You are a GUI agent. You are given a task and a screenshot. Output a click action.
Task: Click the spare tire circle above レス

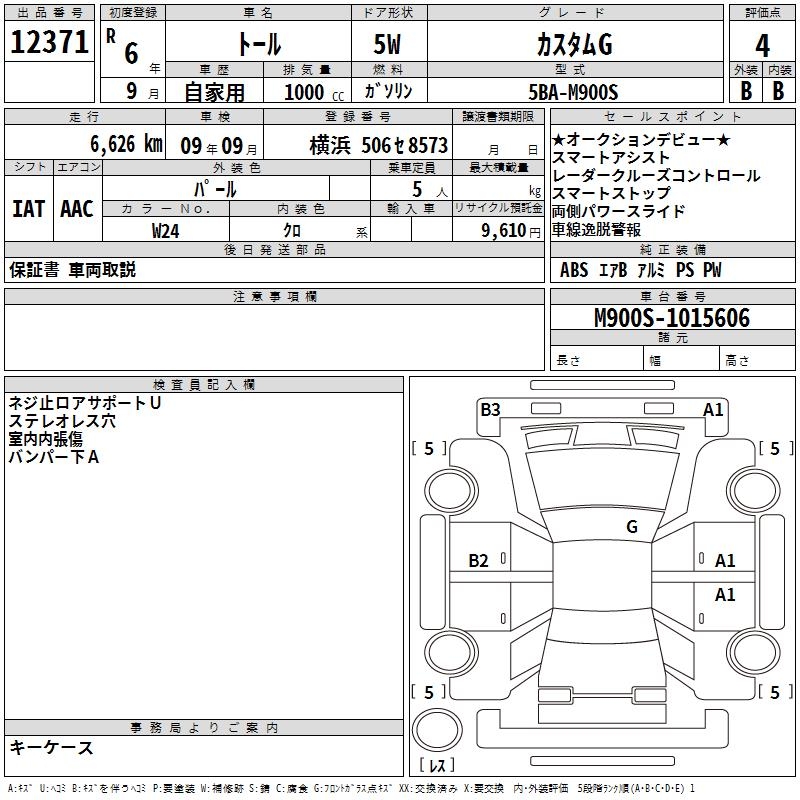pyautogui.click(x=437, y=730)
